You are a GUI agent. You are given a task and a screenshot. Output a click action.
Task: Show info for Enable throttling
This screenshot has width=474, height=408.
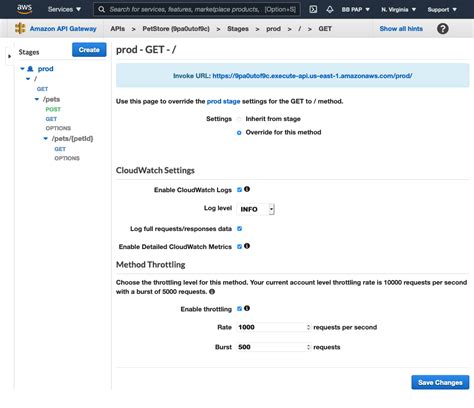coord(247,308)
